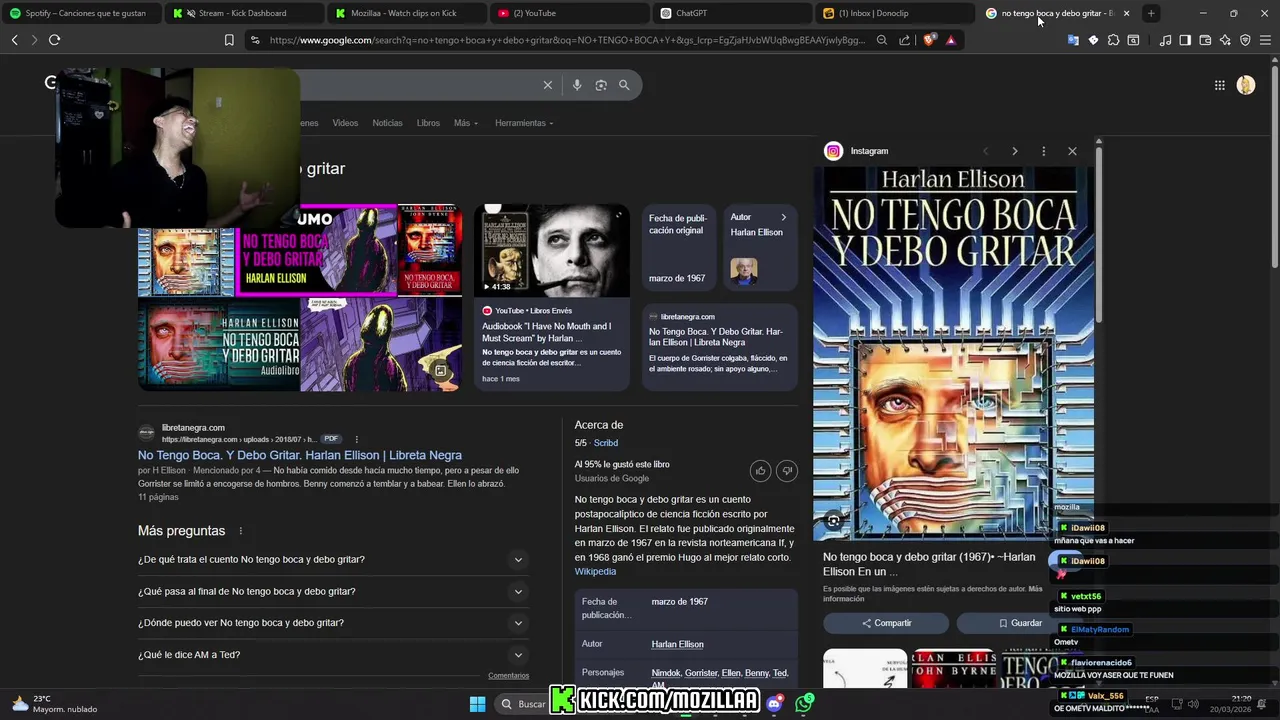Open the Libreta Negra PDF result title
The image size is (1280, 720).
pyautogui.click(x=300, y=455)
